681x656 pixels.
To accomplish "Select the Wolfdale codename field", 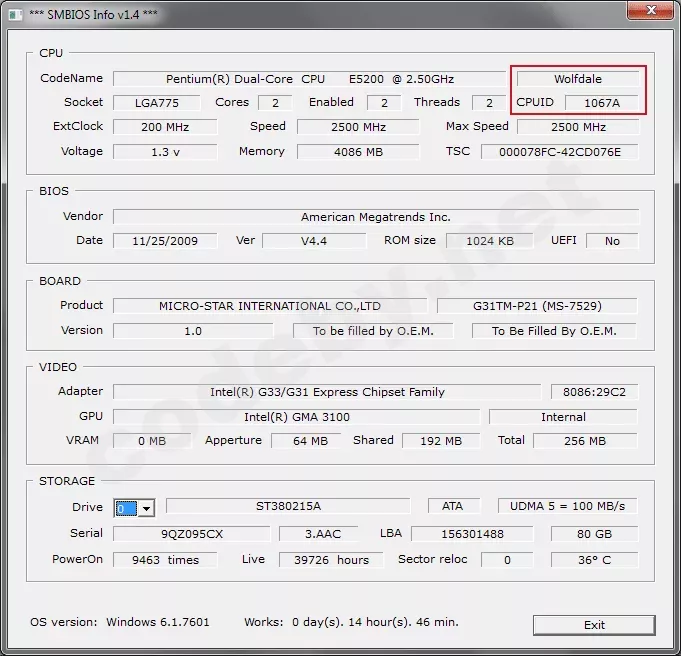I will pos(578,78).
